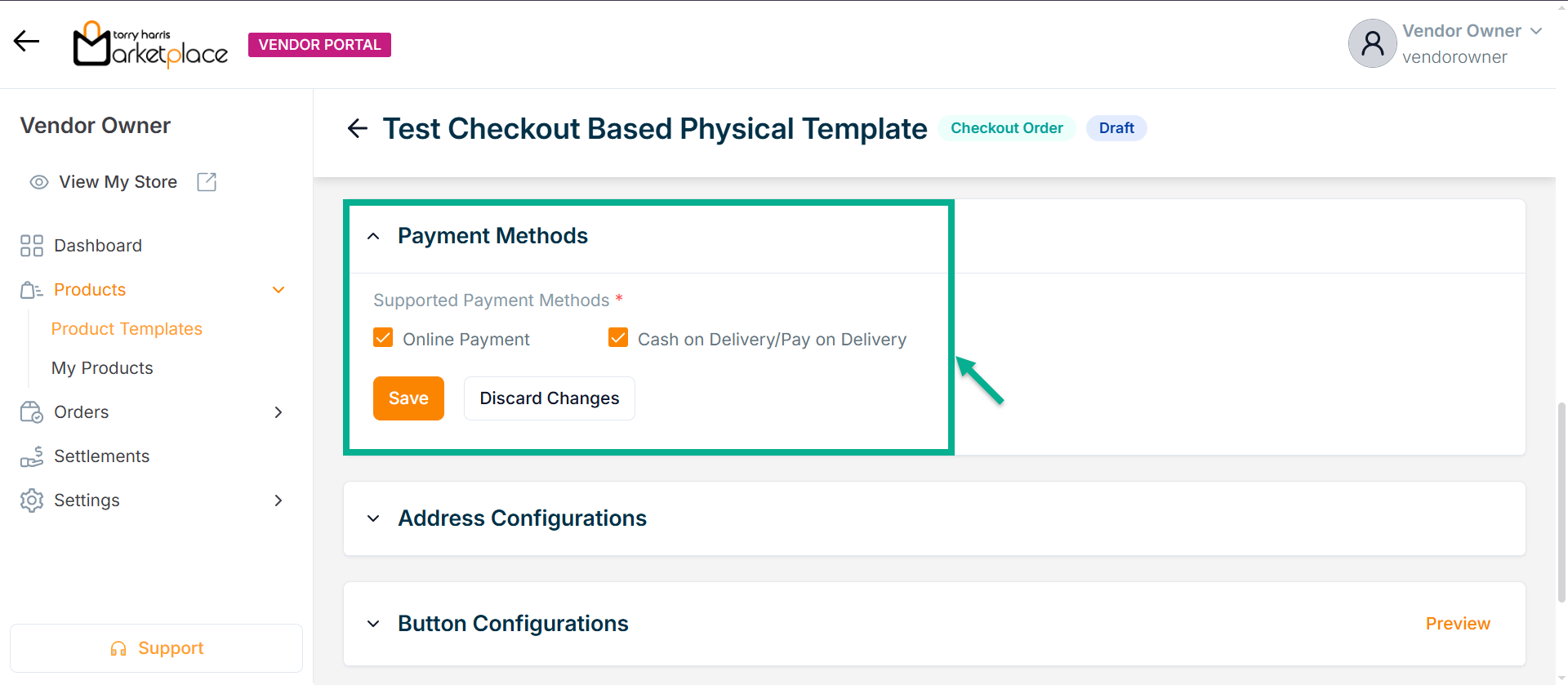The image size is (1568, 685).
Task: Click the user avatar icon
Action: tap(1372, 43)
